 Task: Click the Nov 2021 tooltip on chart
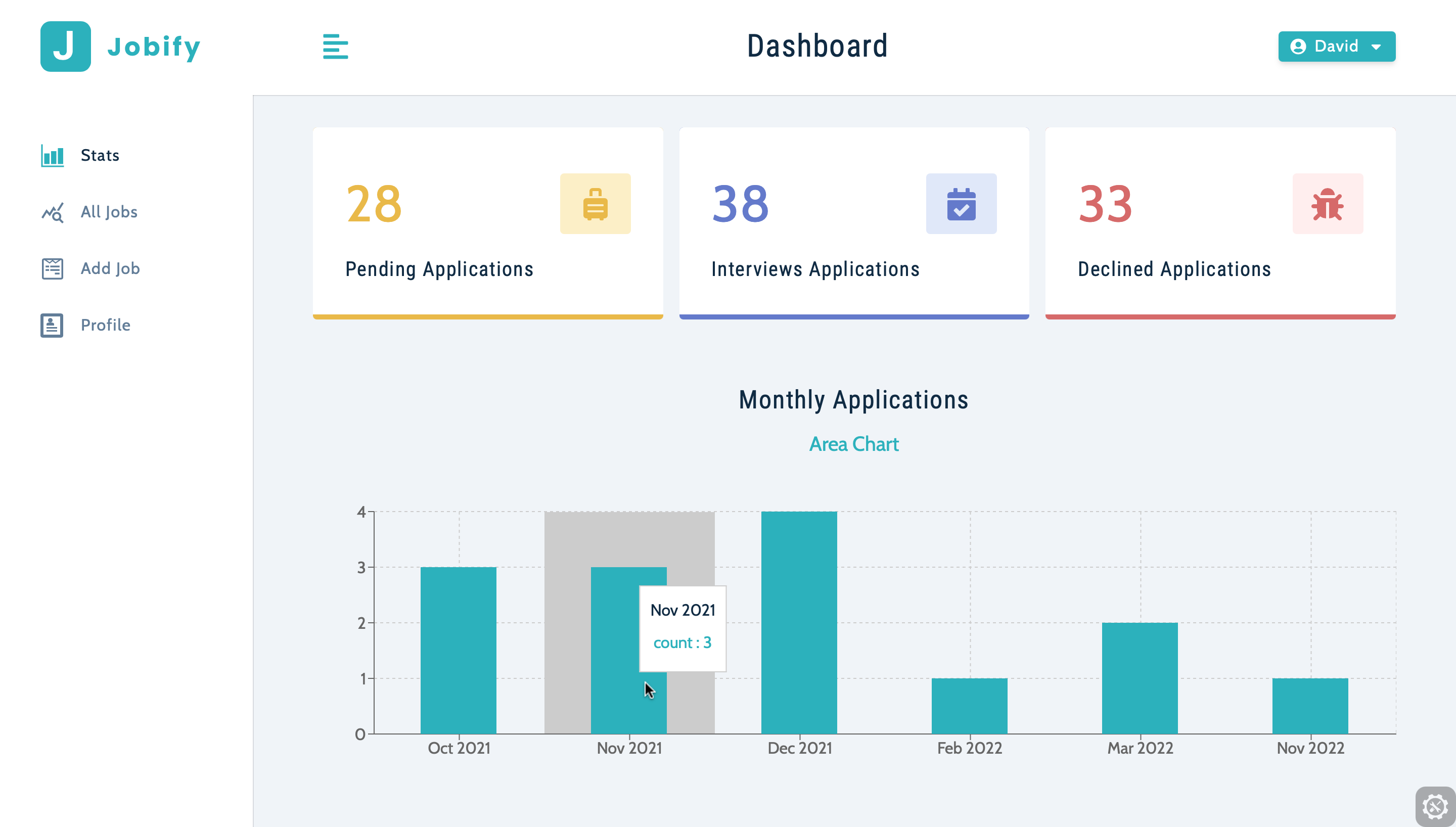pyautogui.click(x=682, y=626)
